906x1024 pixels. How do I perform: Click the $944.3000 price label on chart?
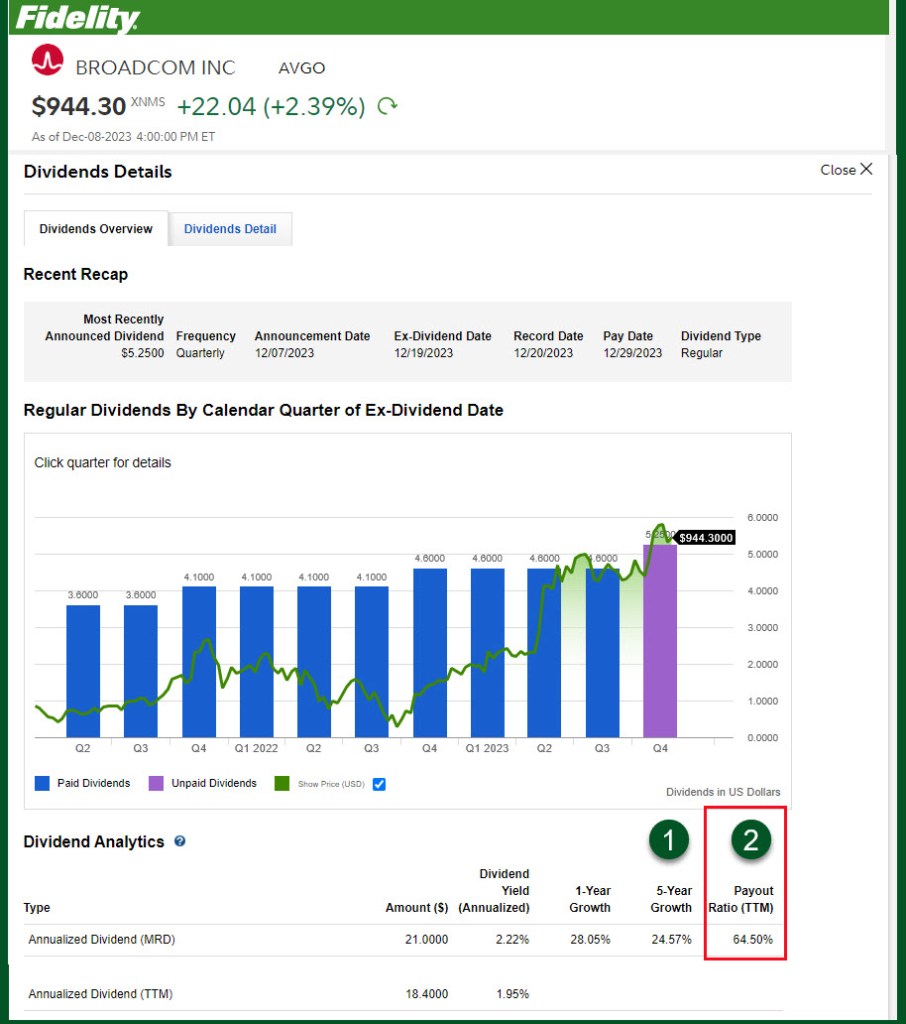(706, 538)
